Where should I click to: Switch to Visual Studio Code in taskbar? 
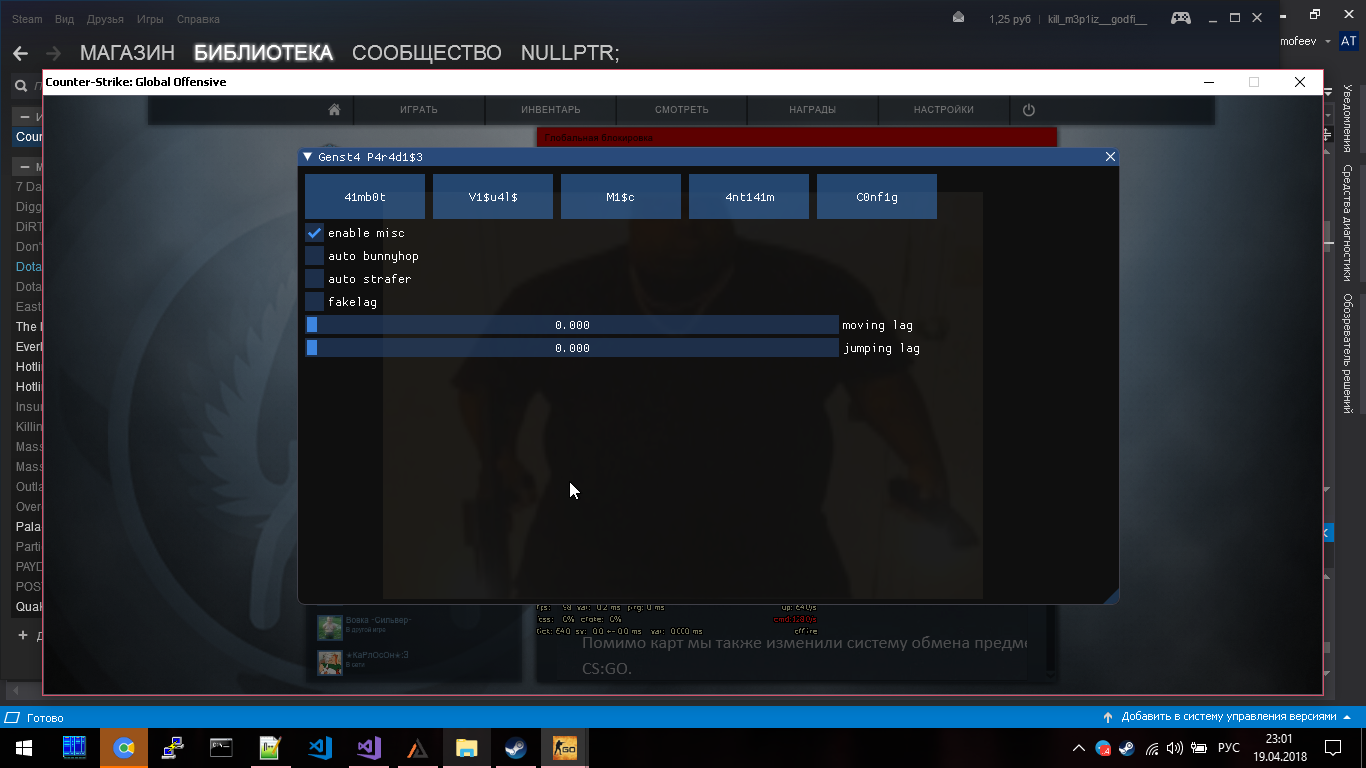pos(320,748)
